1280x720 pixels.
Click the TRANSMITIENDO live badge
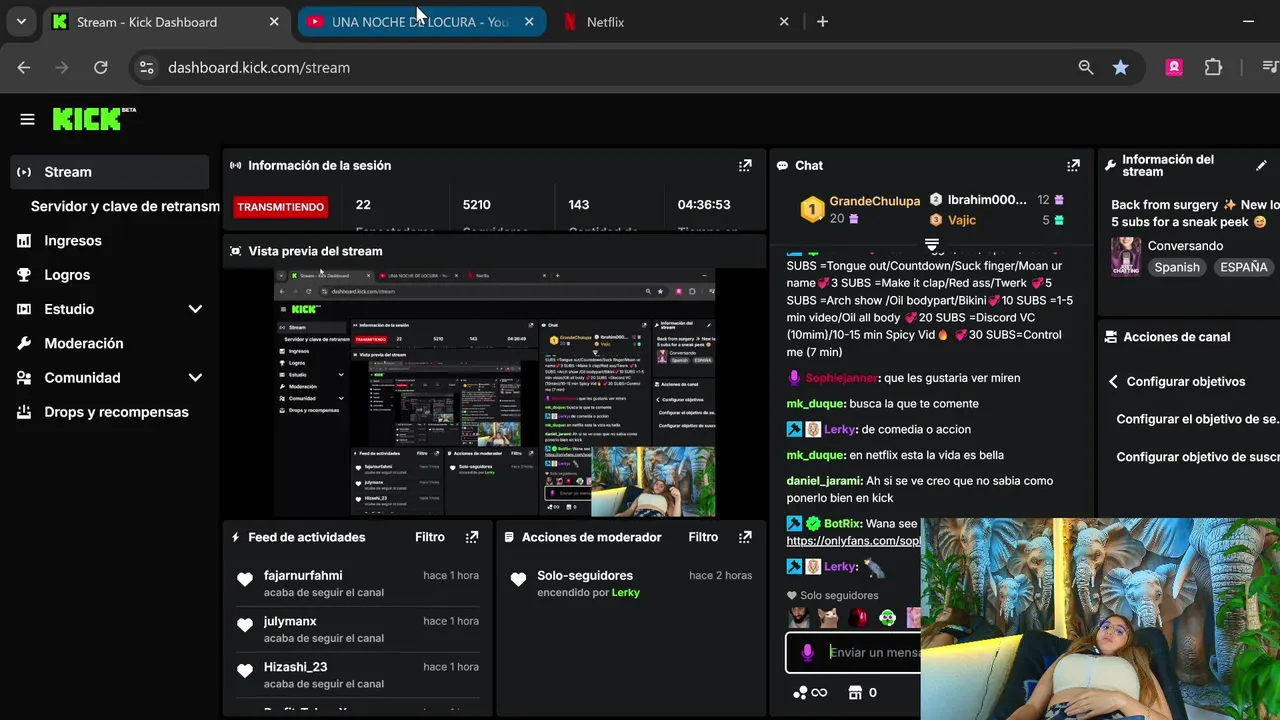point(280,207)
